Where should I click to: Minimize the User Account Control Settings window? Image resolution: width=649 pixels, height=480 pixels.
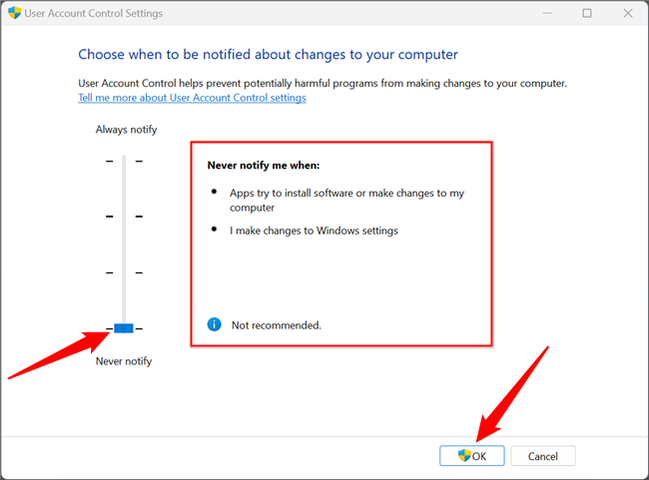547,13
